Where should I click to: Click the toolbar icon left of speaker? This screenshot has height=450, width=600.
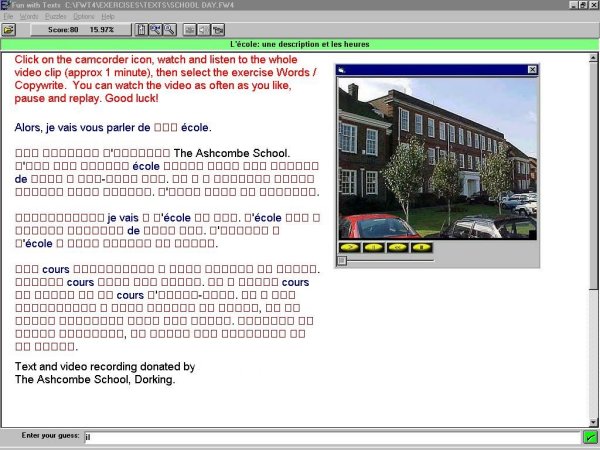[x=189, y=30]
